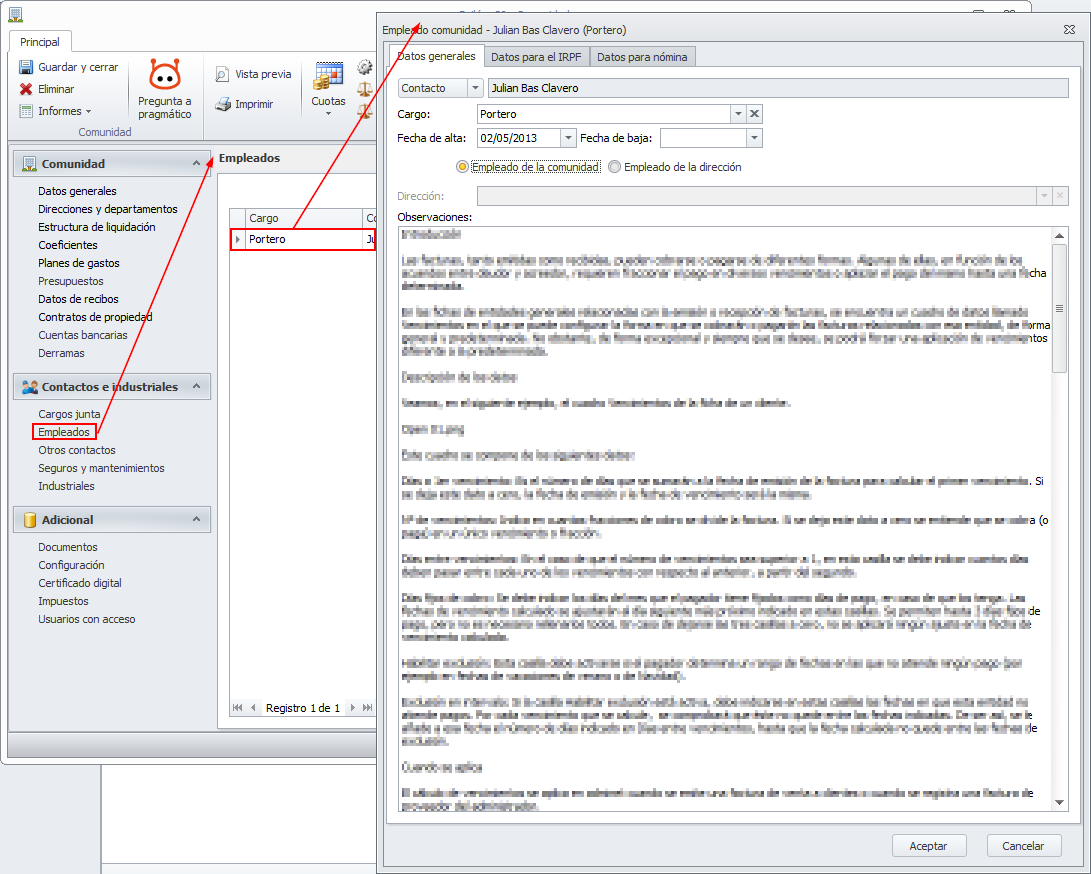1091x874 pixels.
Task: Switch to Datos para nómina tab
Action: [642, 57]
